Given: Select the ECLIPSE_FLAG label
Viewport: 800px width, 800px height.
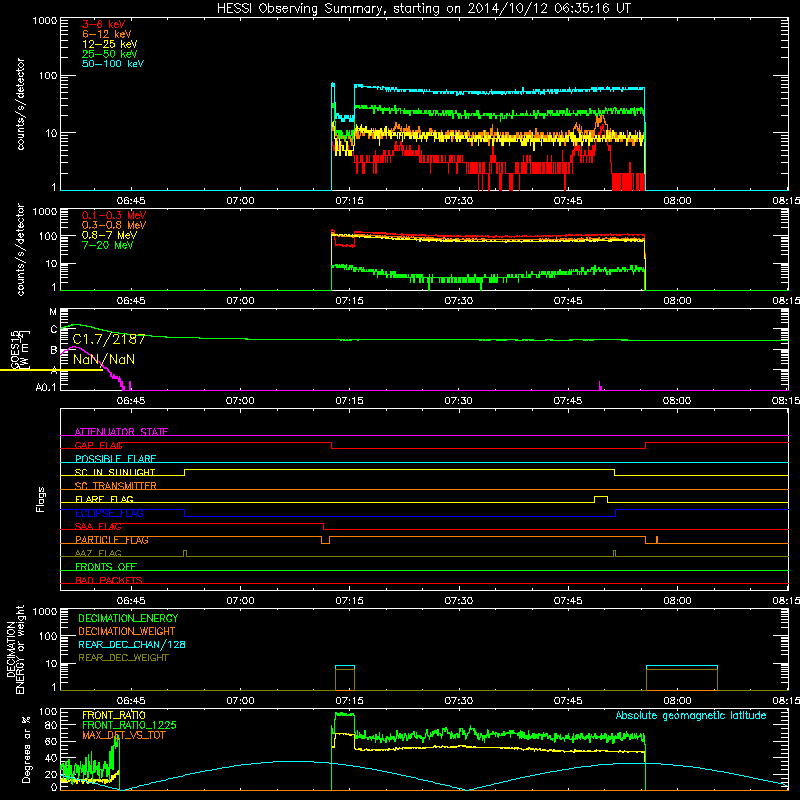Looking at the screenshot, I should pos(109,513).
